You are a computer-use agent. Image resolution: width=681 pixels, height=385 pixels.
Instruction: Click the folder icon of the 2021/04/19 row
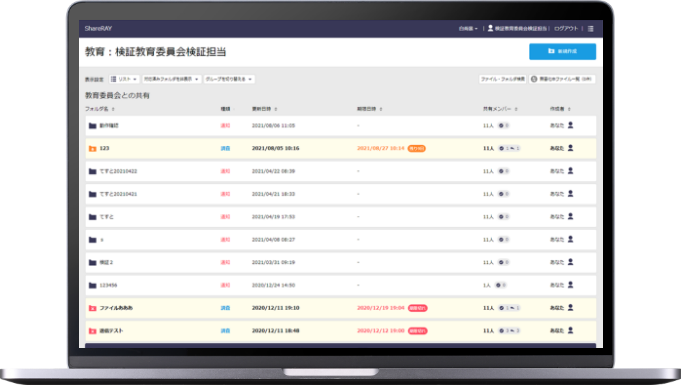(93, 217)
